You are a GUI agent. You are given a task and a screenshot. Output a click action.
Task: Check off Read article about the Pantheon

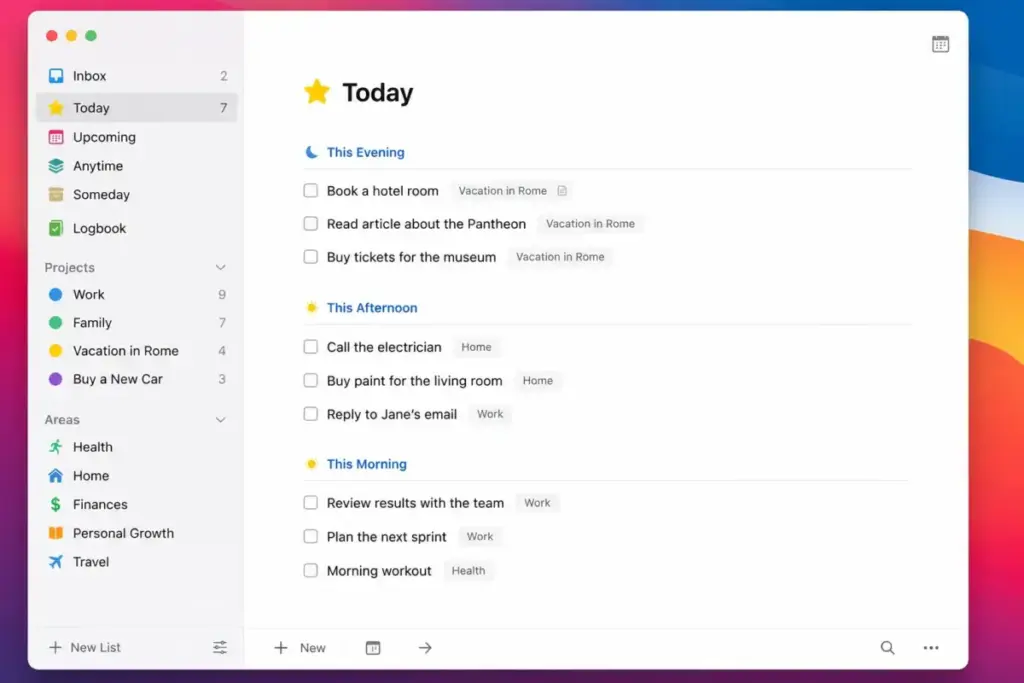tap(311, 224)
